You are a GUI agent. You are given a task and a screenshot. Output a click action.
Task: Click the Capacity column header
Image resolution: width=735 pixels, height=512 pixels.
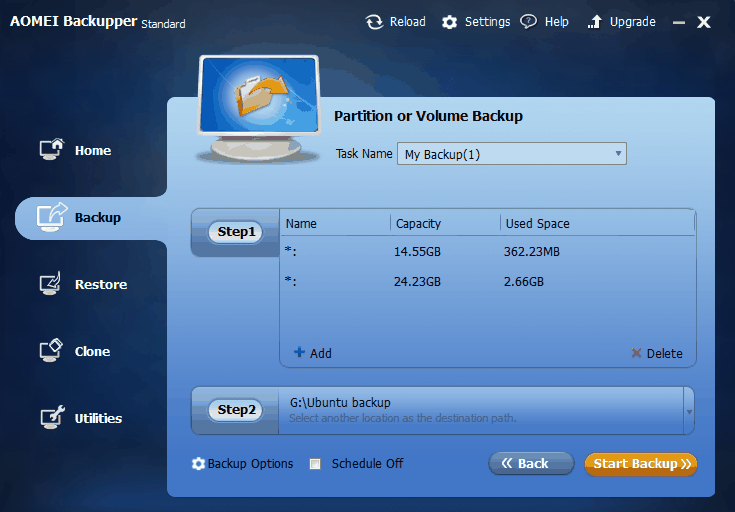(418, 224)
